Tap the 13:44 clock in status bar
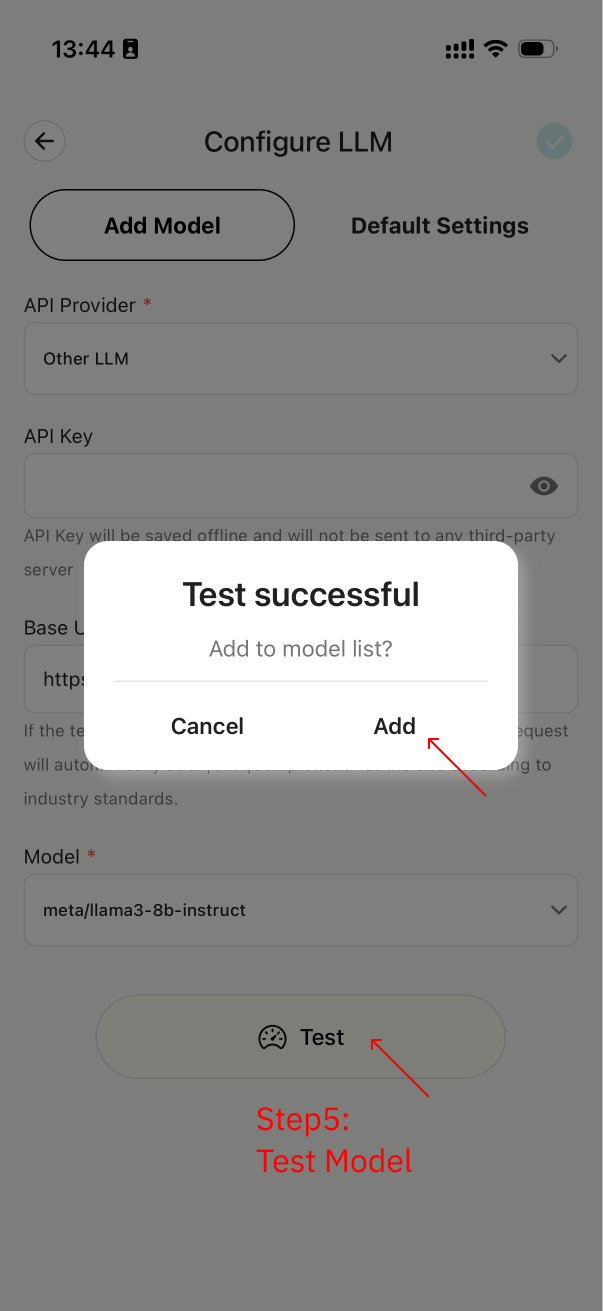 click(82, 48)
